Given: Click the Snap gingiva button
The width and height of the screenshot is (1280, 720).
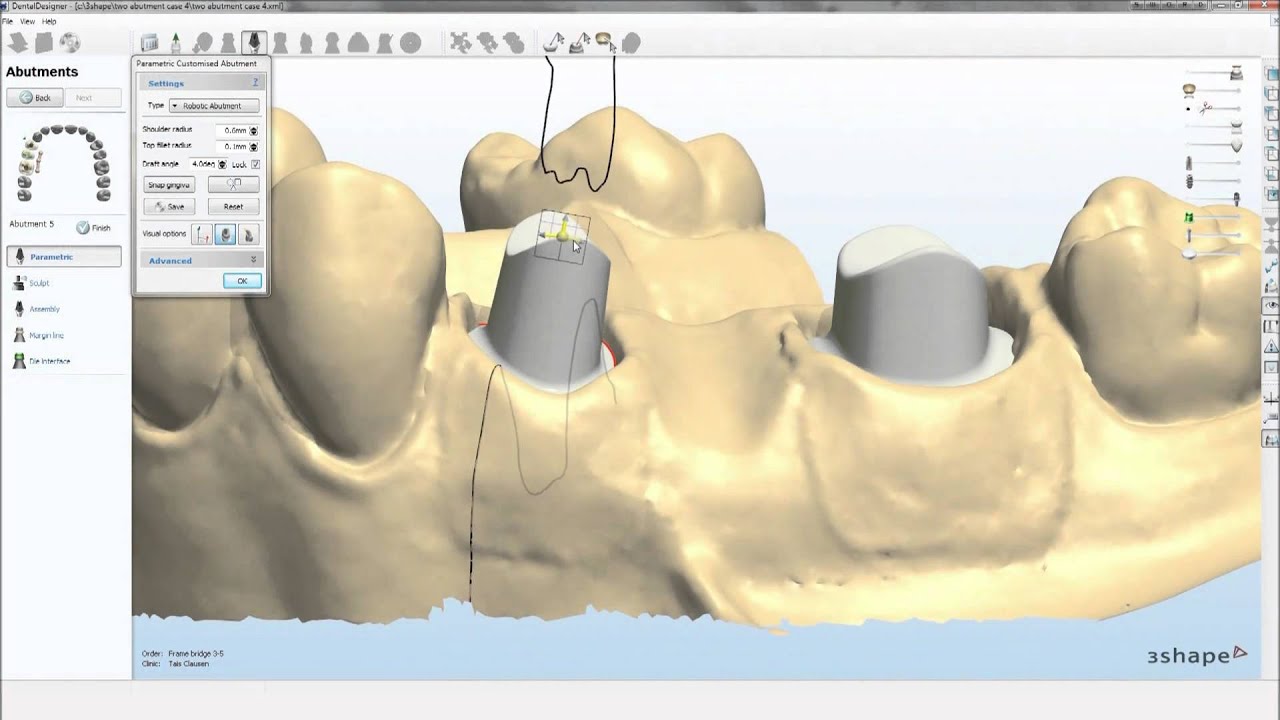Looking at the screenshot, I should pyautogui.click(x=169, y=185).
